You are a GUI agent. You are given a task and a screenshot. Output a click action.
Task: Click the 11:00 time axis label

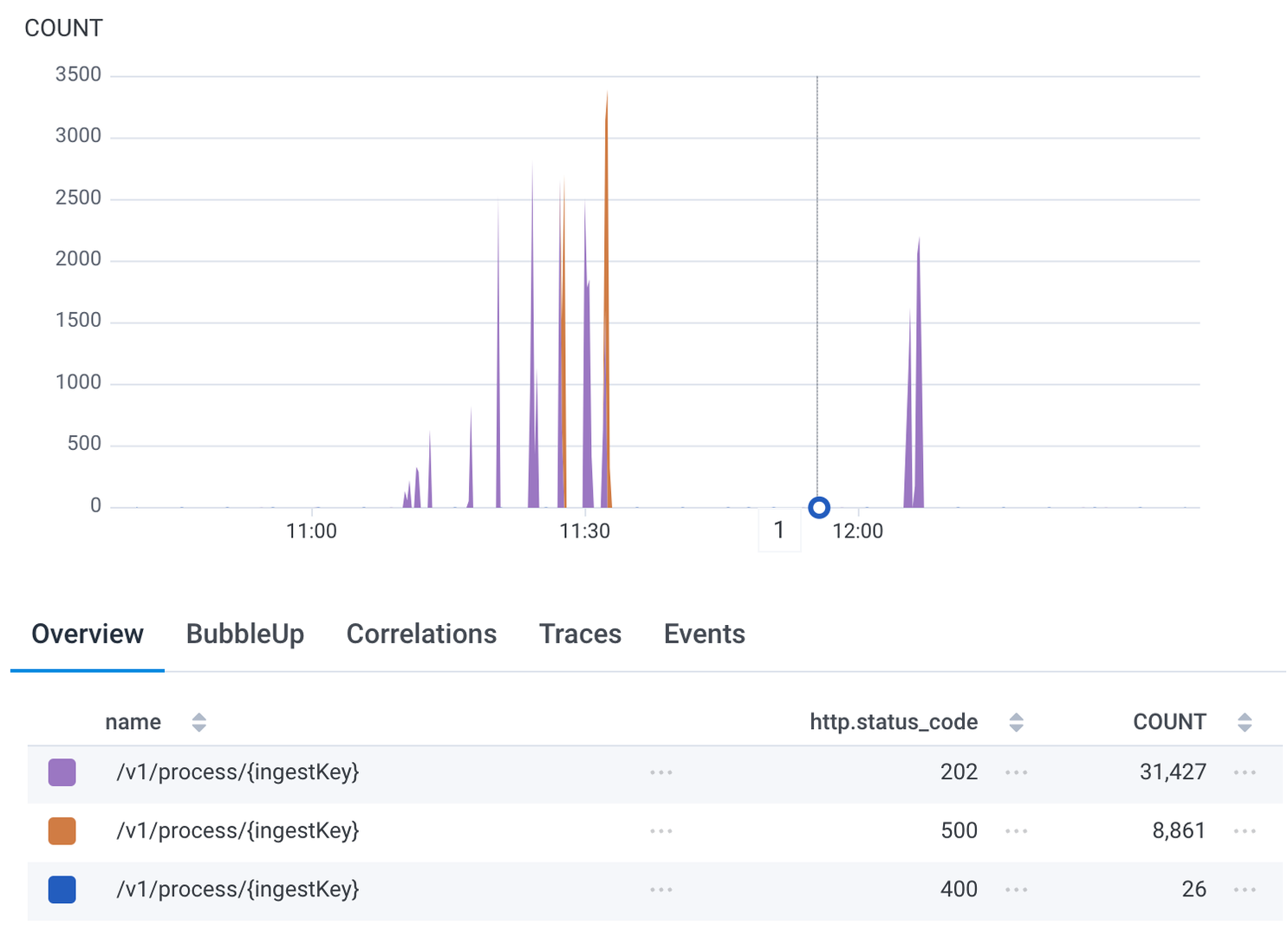(311, 531)
